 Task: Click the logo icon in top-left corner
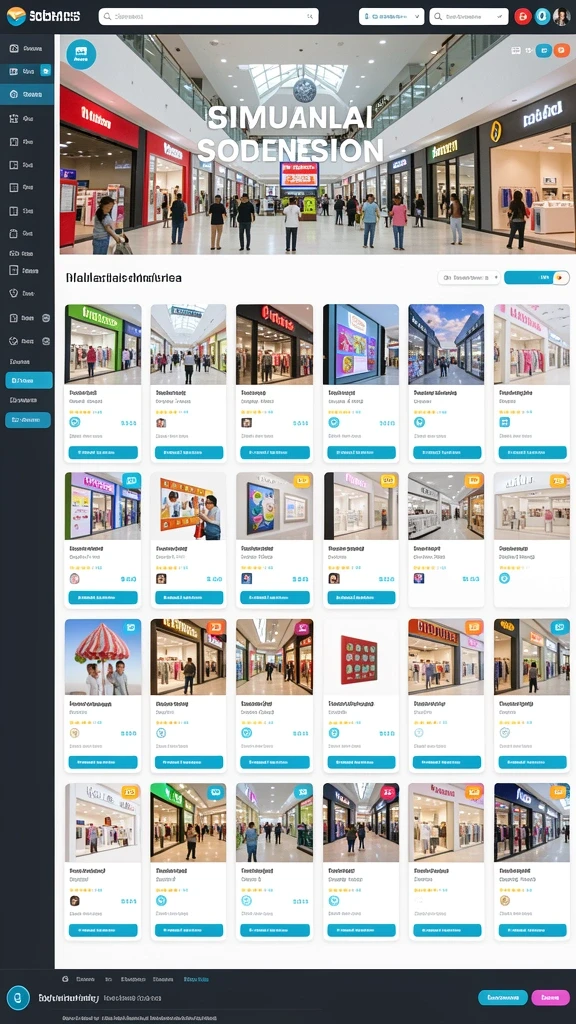[x=16, y=16]
